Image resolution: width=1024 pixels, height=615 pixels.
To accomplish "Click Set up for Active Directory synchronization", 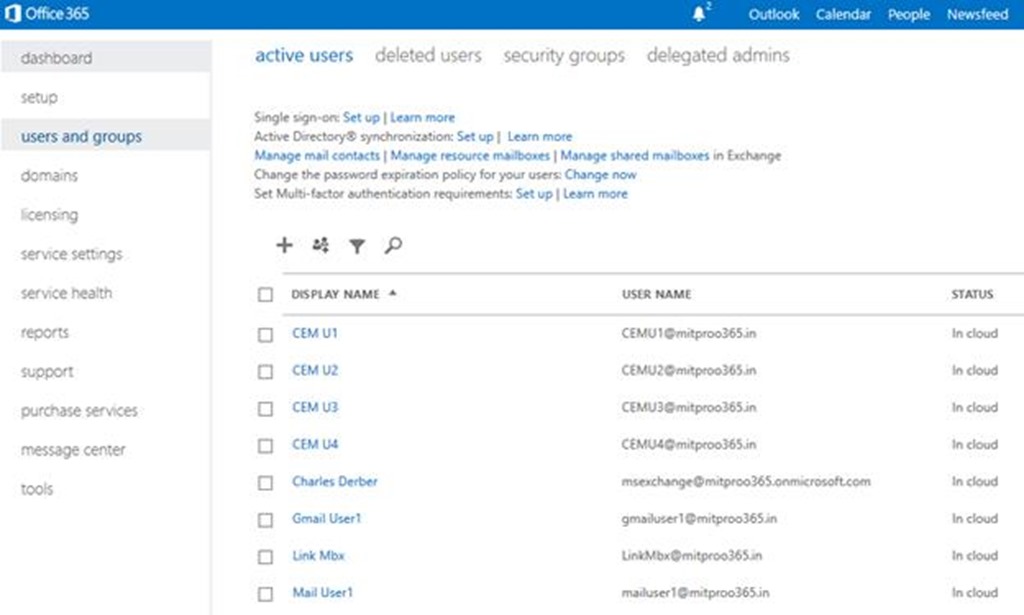I will pyautogui.click(x=475, y=136).
